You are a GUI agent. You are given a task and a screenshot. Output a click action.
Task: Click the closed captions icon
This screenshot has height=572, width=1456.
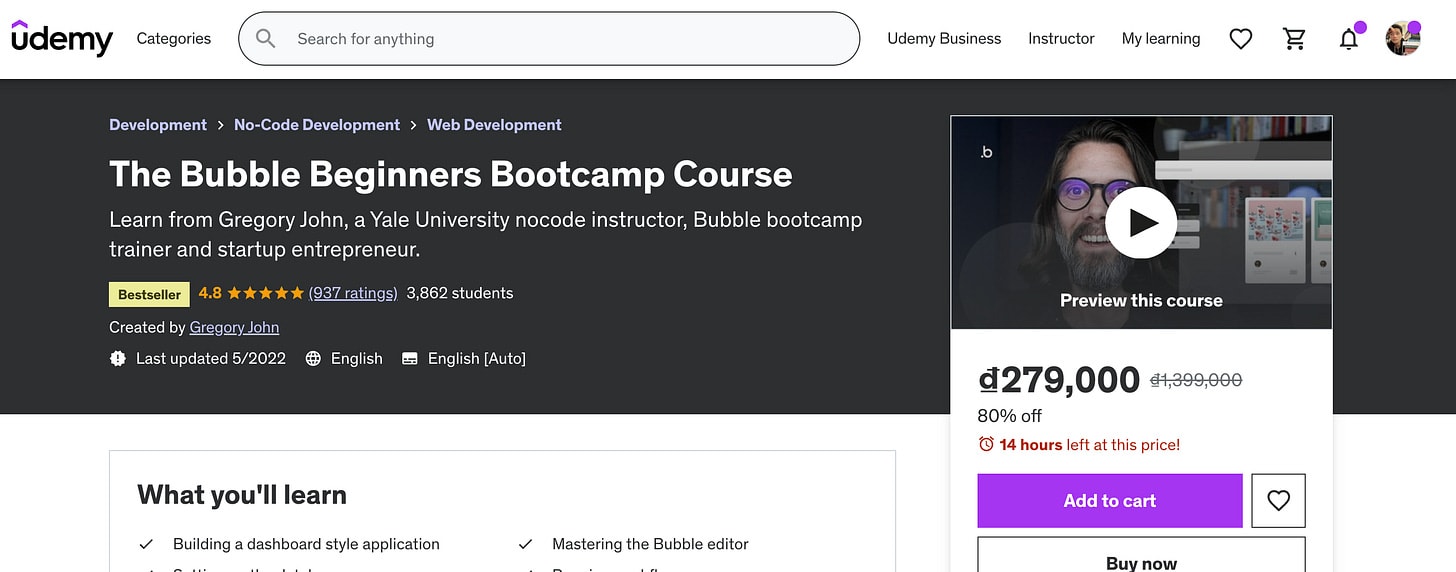click(409, 358)
